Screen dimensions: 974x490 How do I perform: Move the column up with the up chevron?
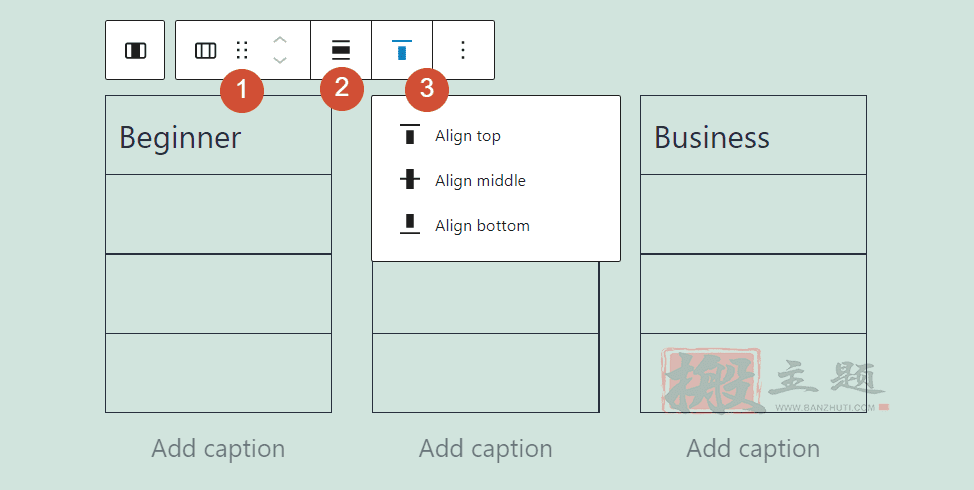pyautogui.click(x=280, y=40)
